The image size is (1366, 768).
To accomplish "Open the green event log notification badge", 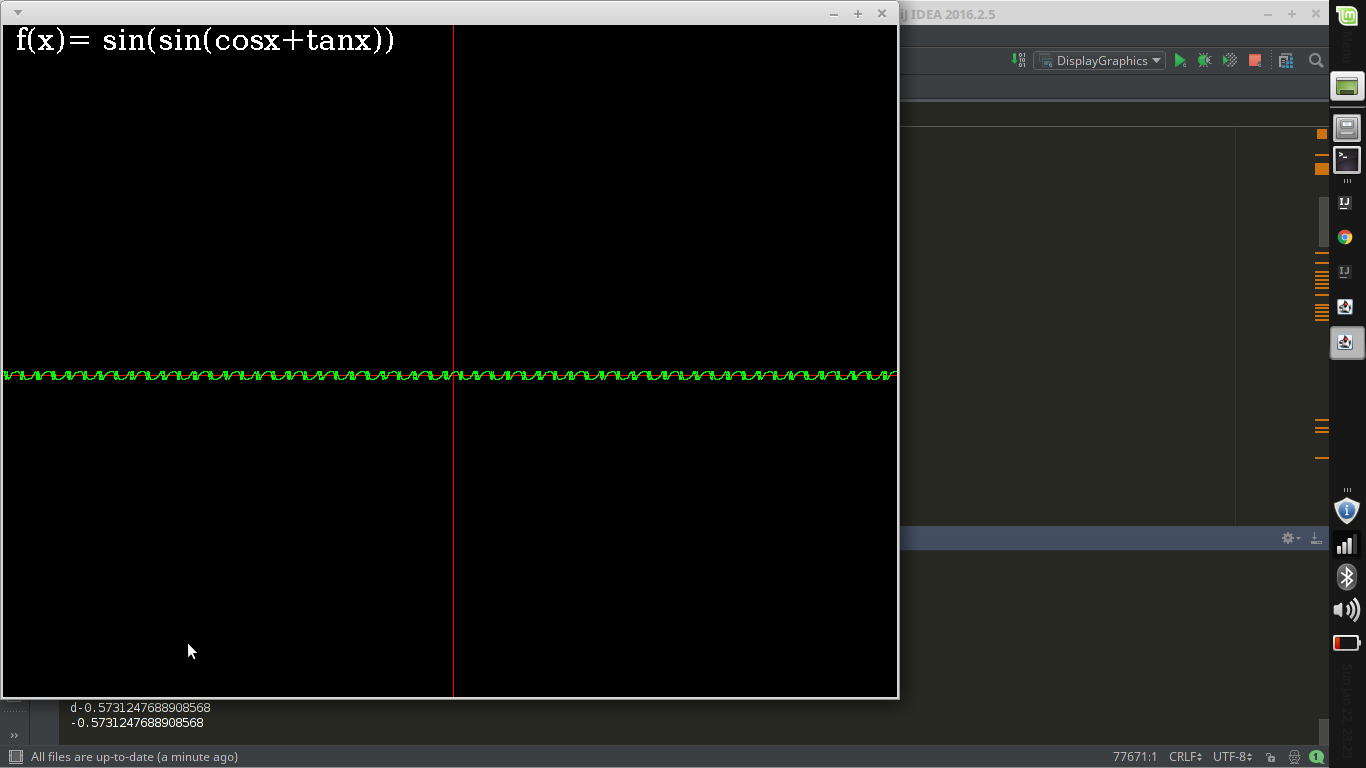I will (1317, 757).
